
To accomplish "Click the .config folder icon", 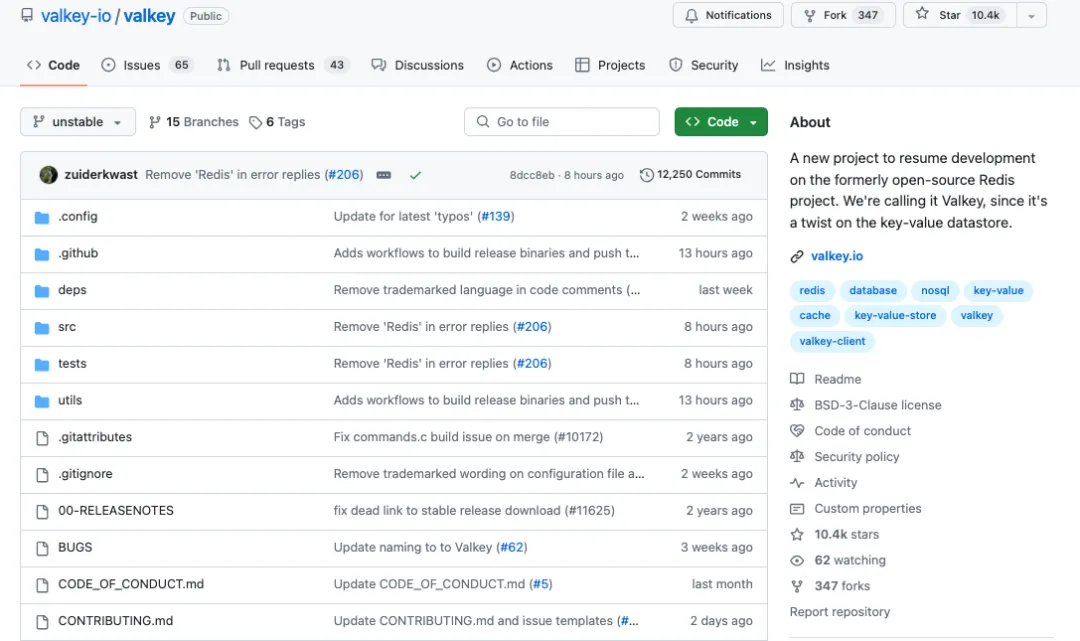I will (42, 217).
